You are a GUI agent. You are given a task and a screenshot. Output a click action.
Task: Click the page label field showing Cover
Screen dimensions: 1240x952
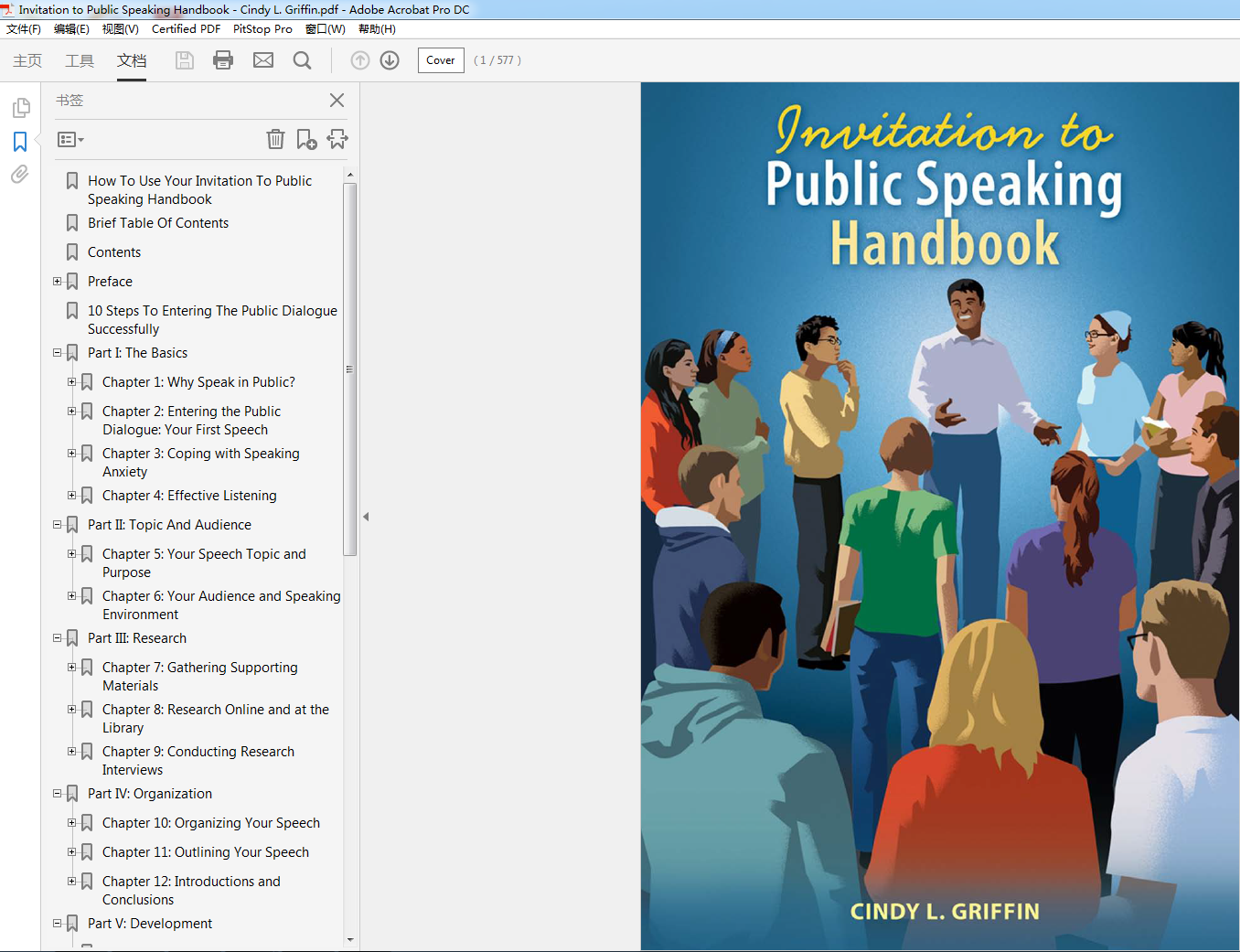pos(441,60)
